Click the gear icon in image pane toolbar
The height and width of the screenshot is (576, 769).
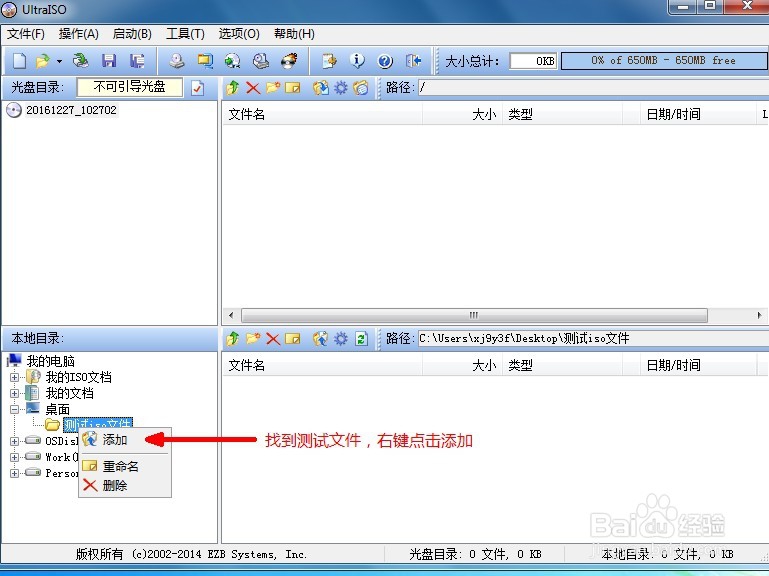pyautogui.click(x=341, y=88)
